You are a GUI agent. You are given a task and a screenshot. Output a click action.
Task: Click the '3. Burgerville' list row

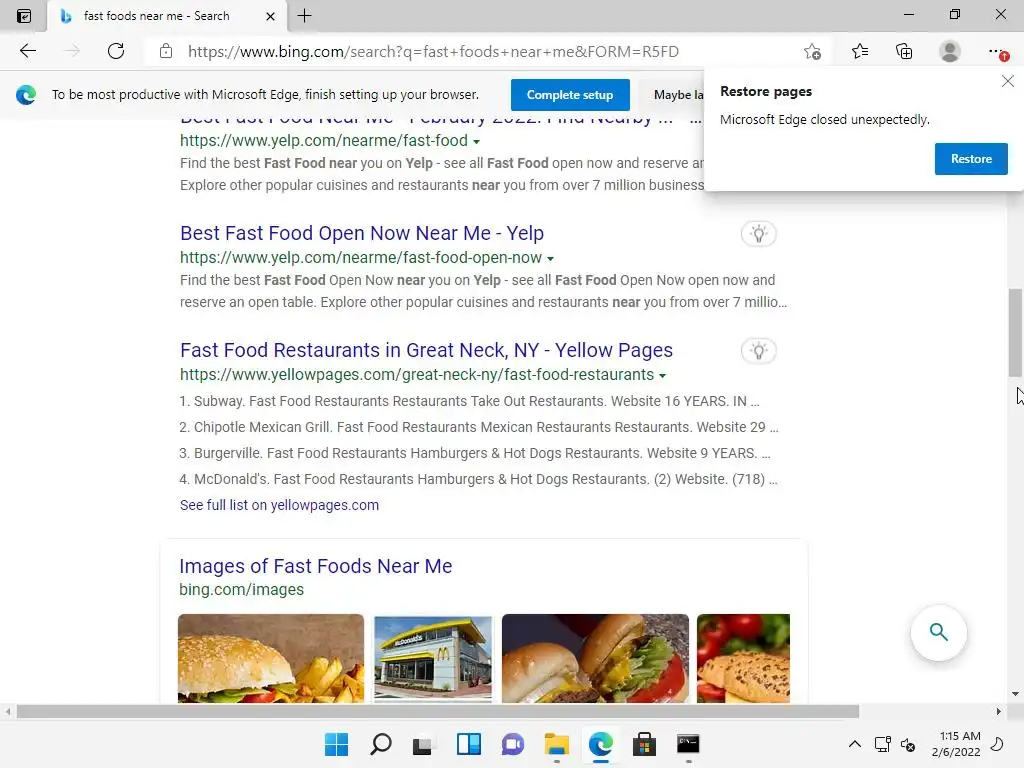(x=475, y=453)
